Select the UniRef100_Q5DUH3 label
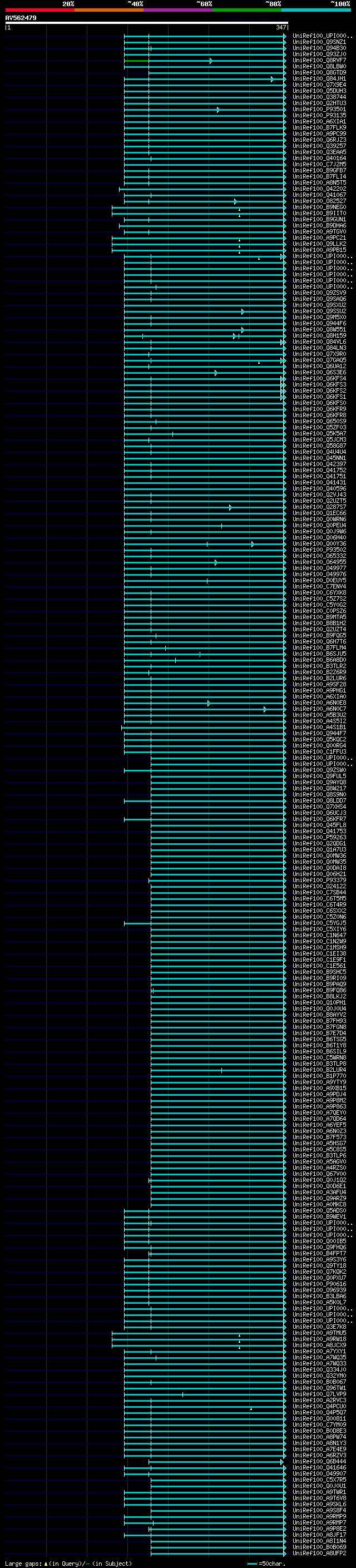Image resolution: width=356 pixels, height=1568 pixels. click(319, 91)
